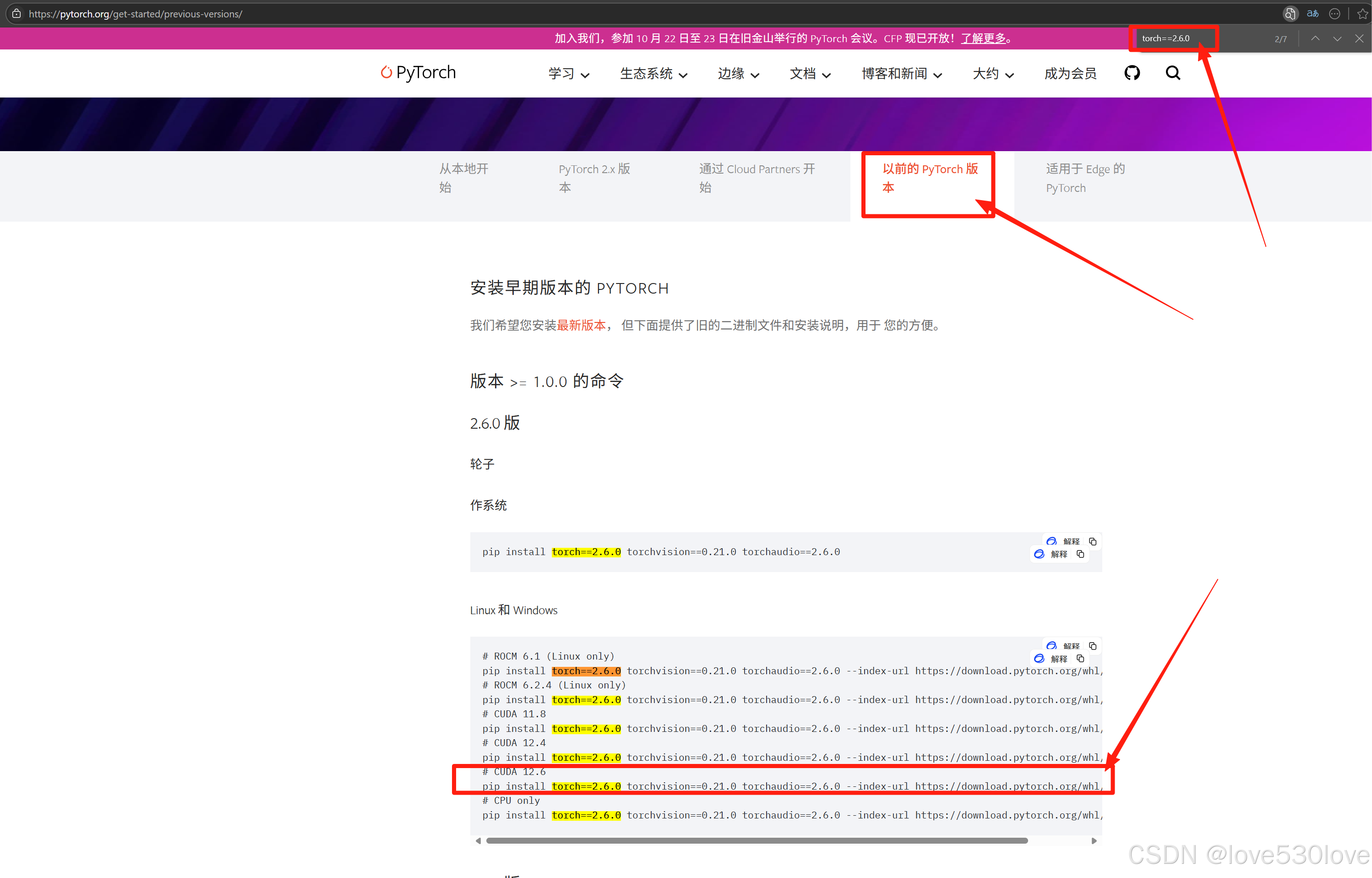Open the GitHub icon in navbar
Image resolution: width=1372 pixels, height=878 pixels.
[1132, 73]
